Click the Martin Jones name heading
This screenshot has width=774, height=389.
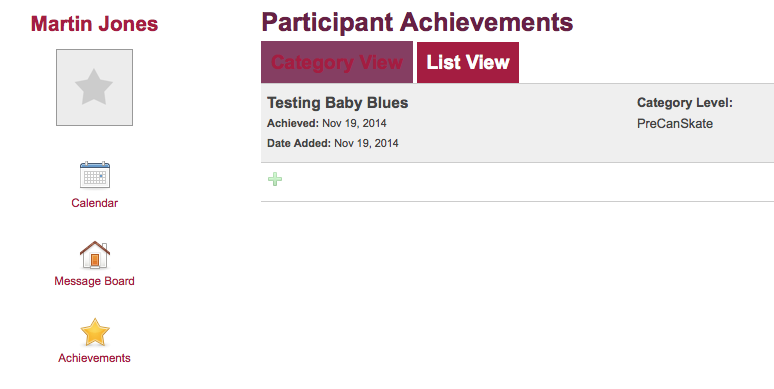94,24
